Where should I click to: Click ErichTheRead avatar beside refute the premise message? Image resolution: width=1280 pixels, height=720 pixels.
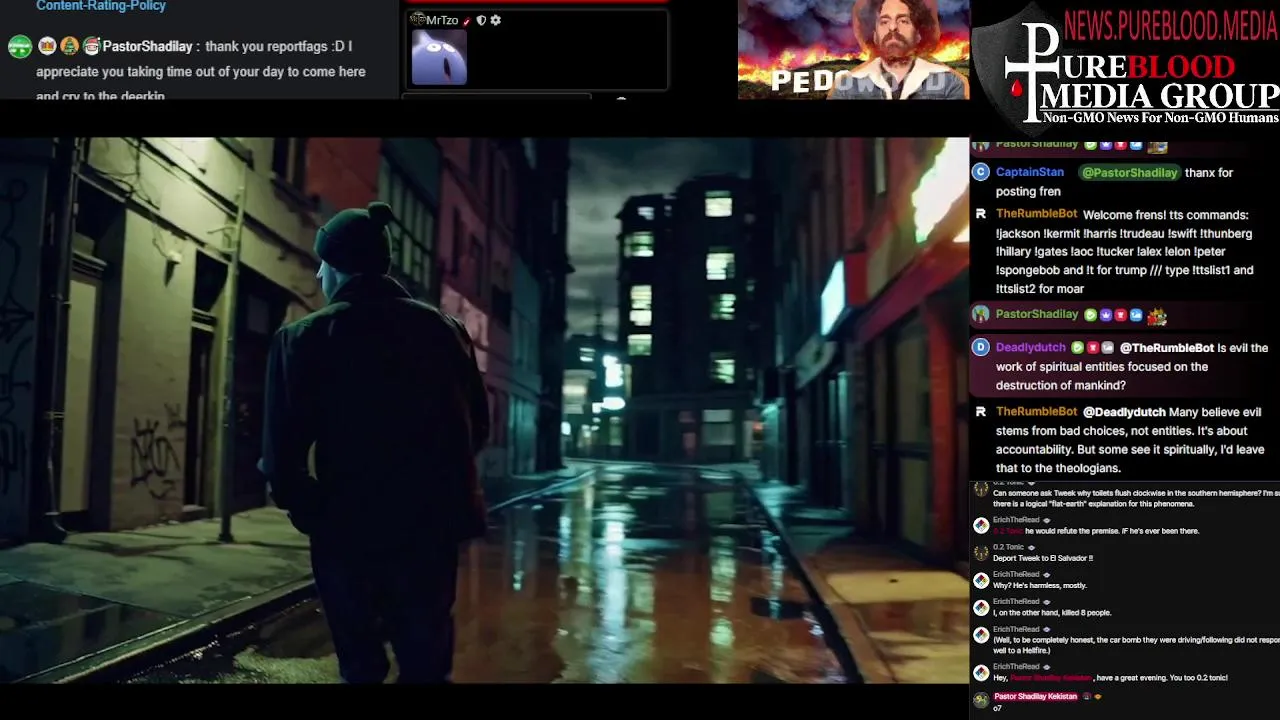(981, 525)
